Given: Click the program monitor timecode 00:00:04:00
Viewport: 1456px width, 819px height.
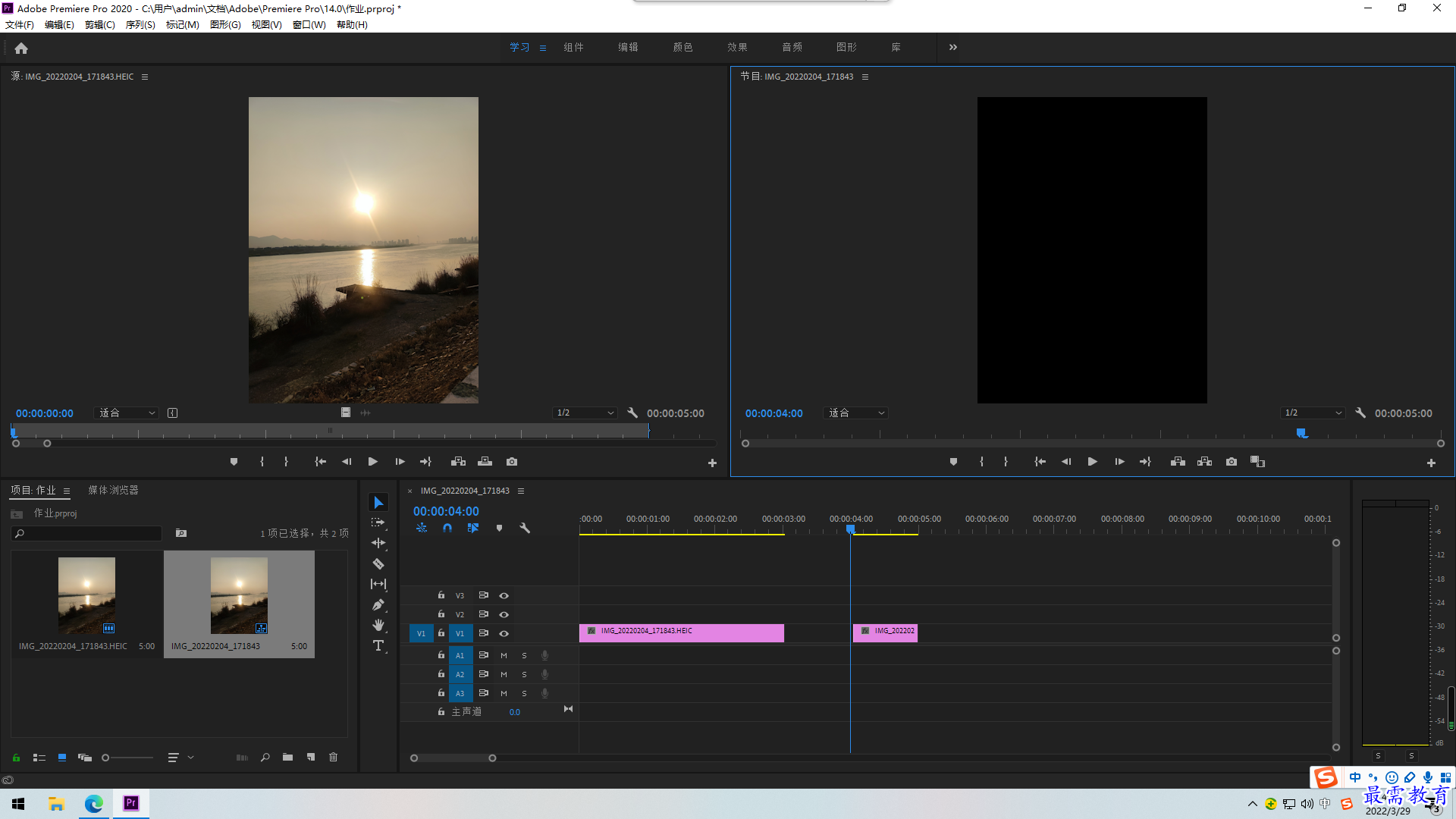Looking at the screenshot, I should click(773, 413).
